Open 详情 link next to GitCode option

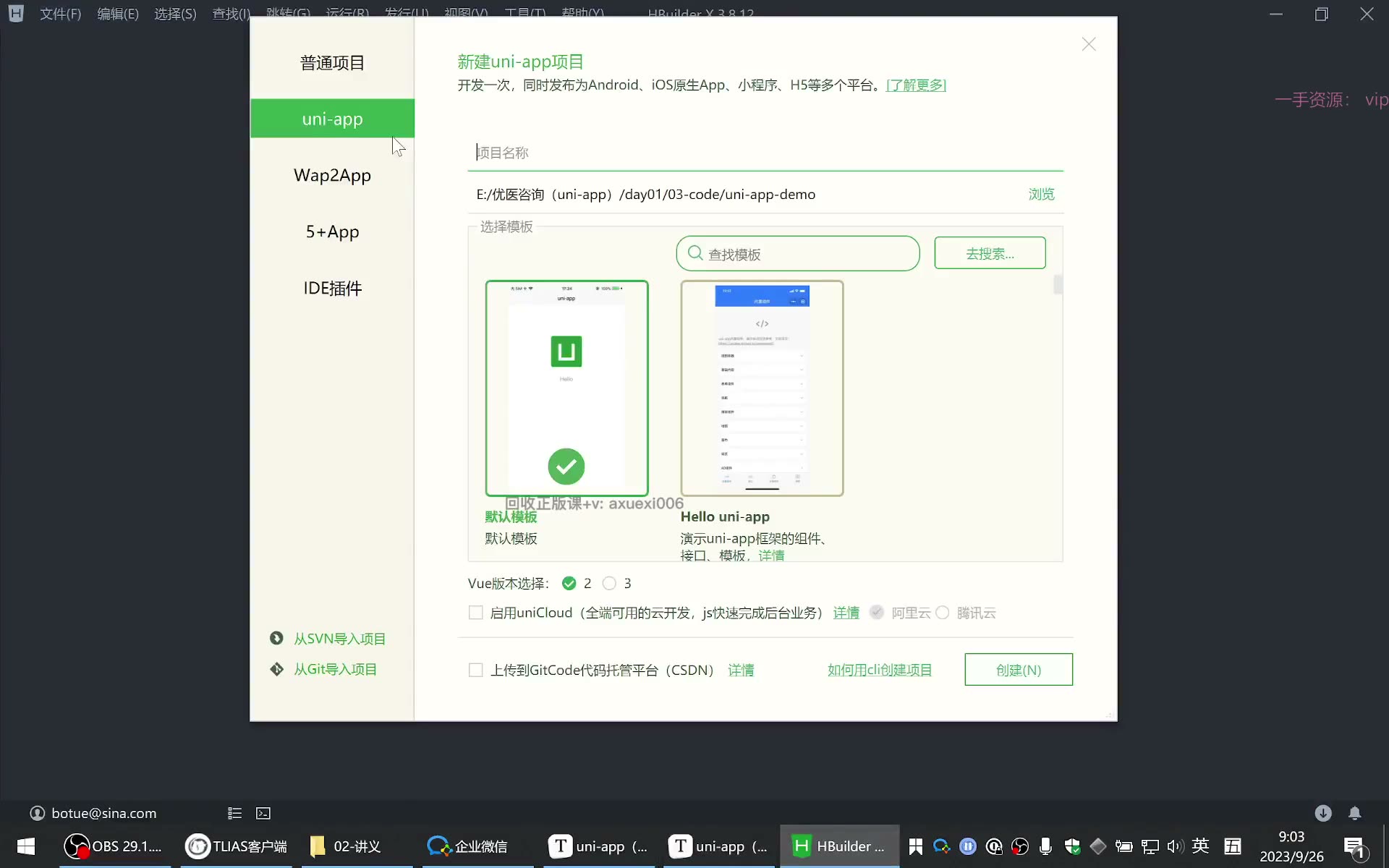pyautogui.click(x=741, y=670)
